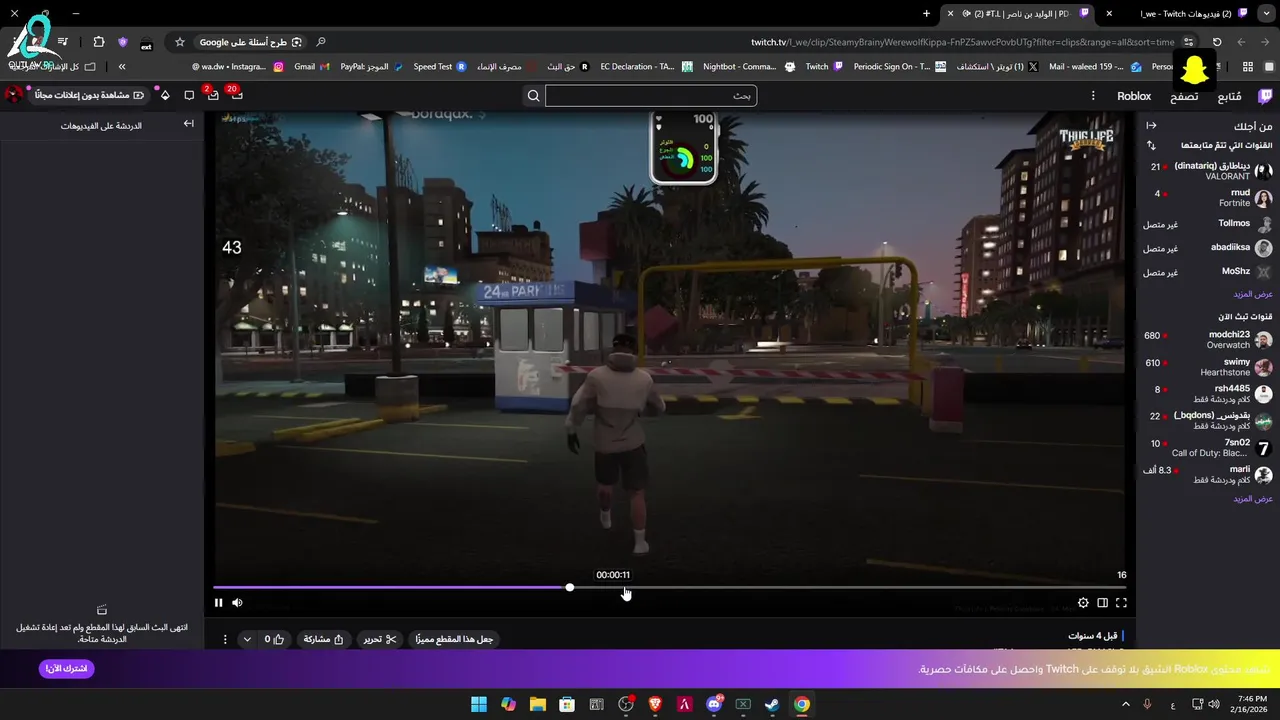Open the media control icon in toolbar
Viewport: 1280px width, 720px height.
63,42
